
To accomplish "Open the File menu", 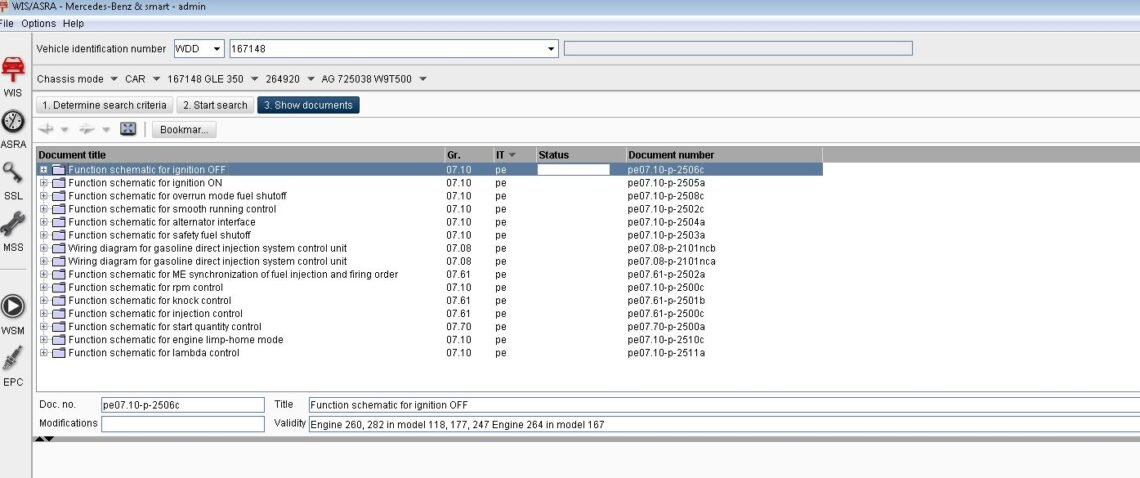I will point(7,23).
